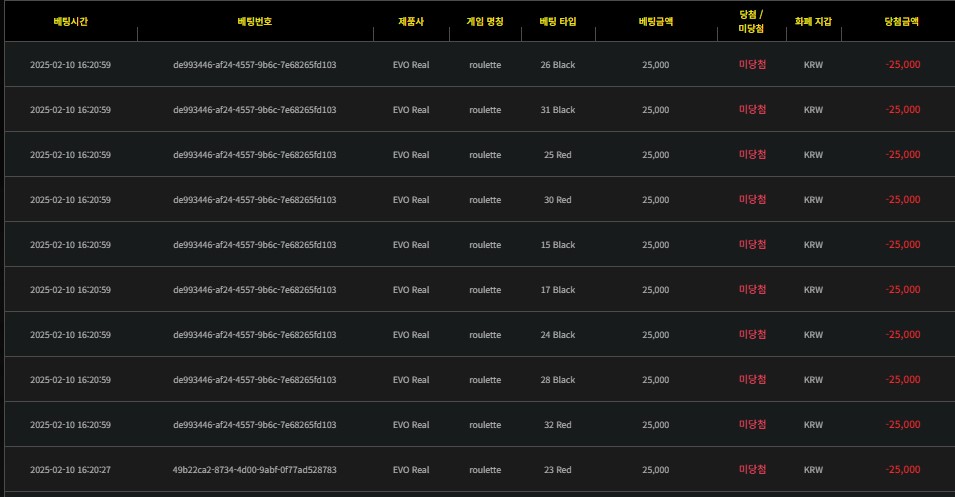The height and width of the screenshot is (497, 955).
Task: Click the bet ID in the 17 Black row
Action: 255,290
